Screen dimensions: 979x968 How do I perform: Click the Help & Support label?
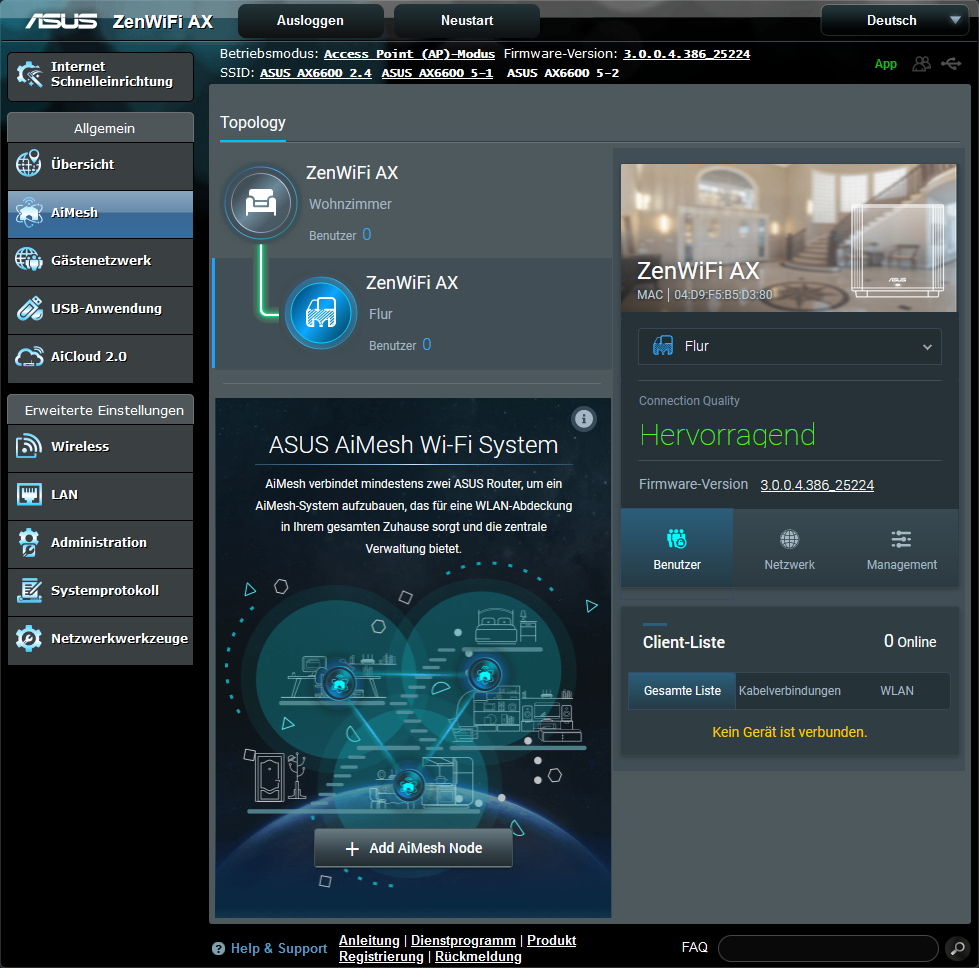(278, 948)
